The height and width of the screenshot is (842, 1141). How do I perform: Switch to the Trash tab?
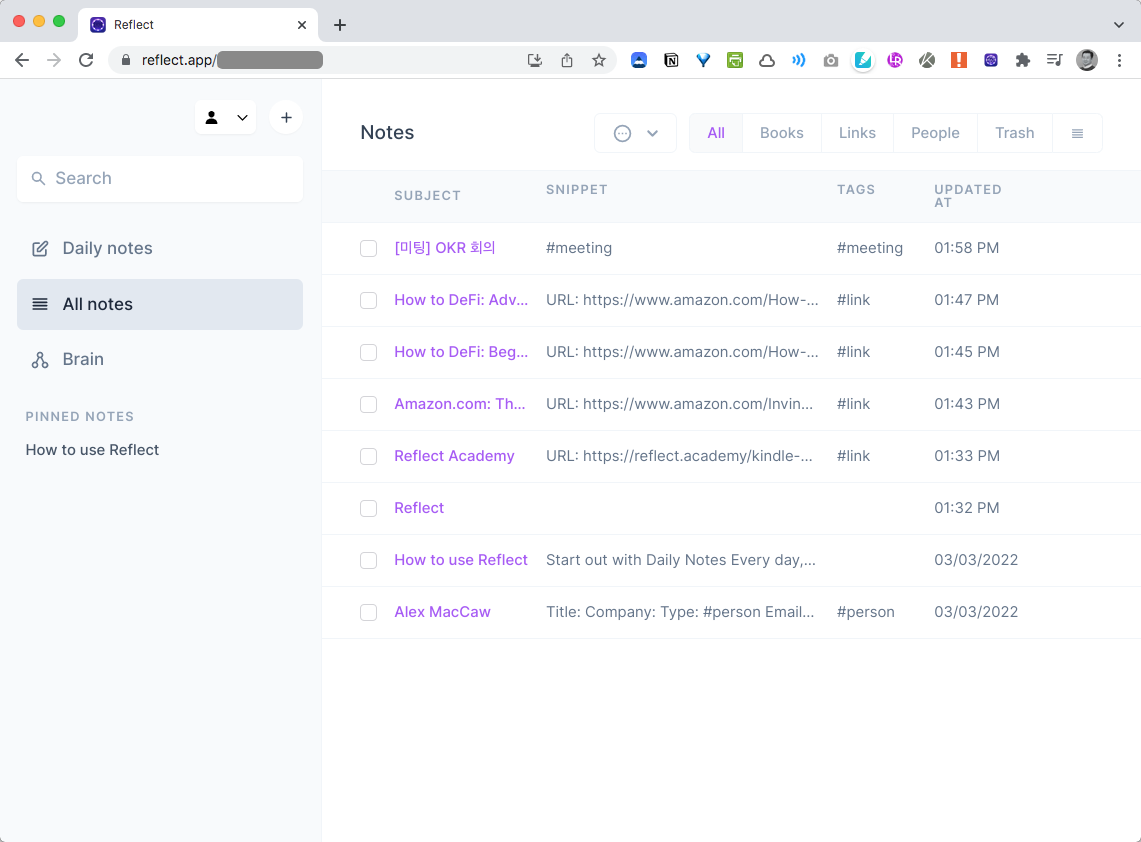click(x=1014, y=133)
